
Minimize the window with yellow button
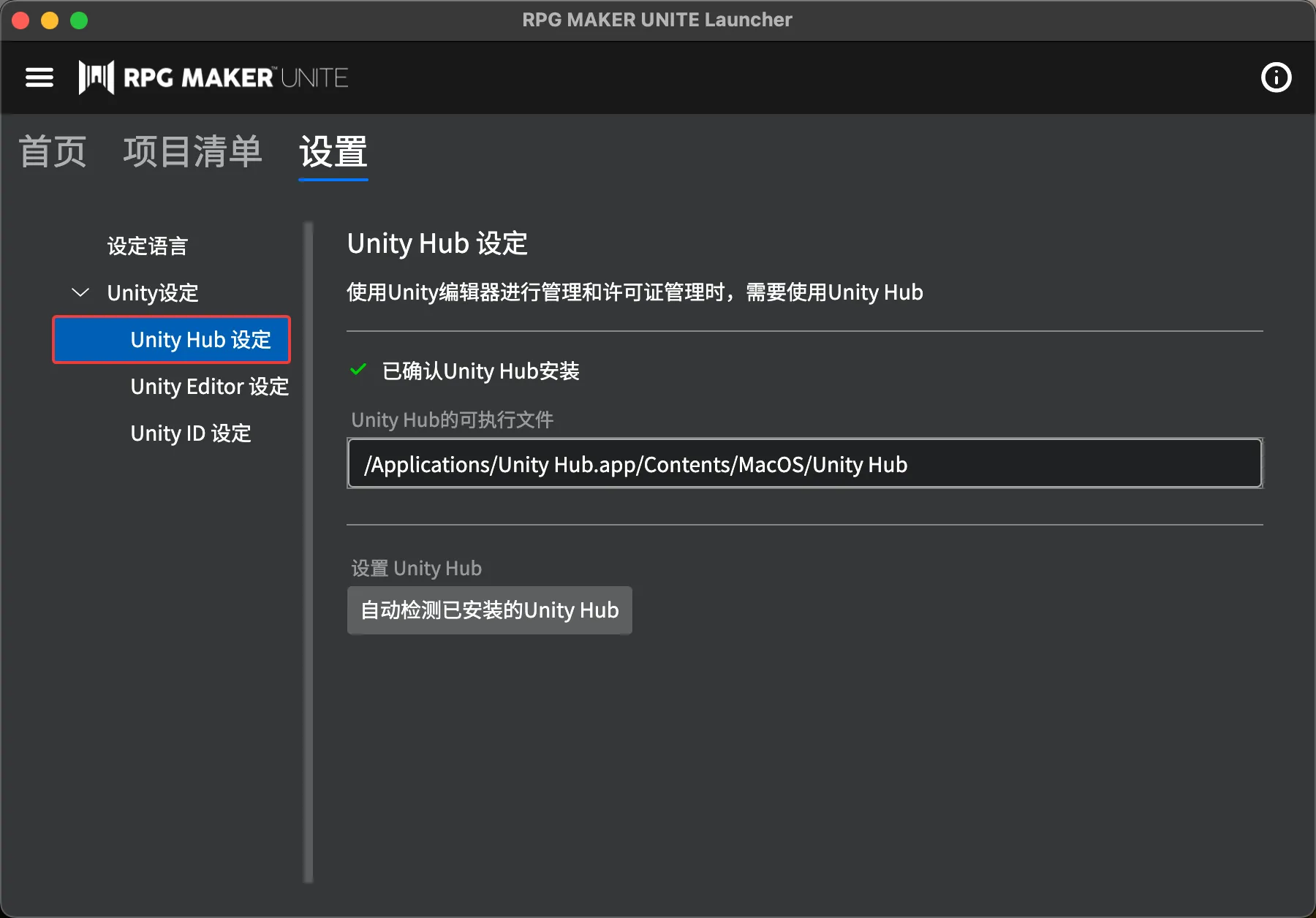click(50, 20)
